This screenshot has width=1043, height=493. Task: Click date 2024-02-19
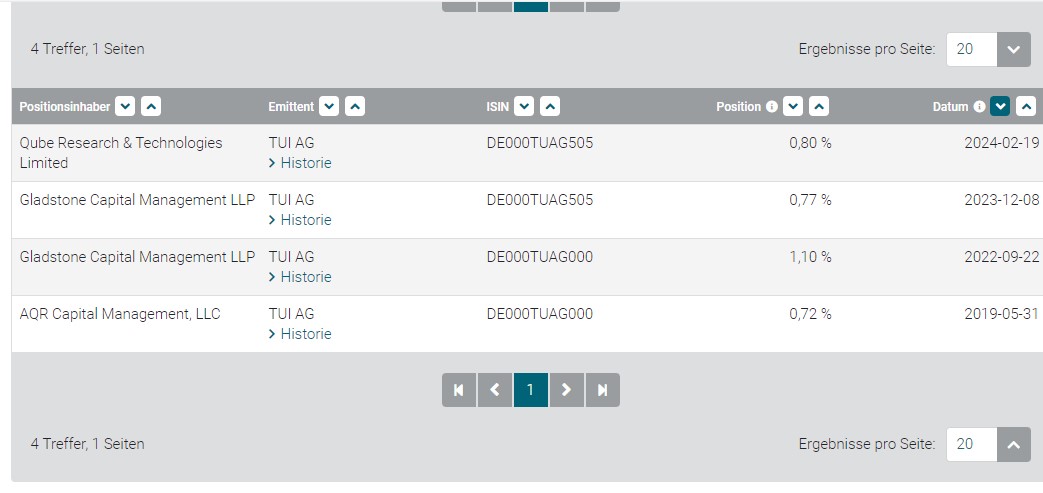1002,143
